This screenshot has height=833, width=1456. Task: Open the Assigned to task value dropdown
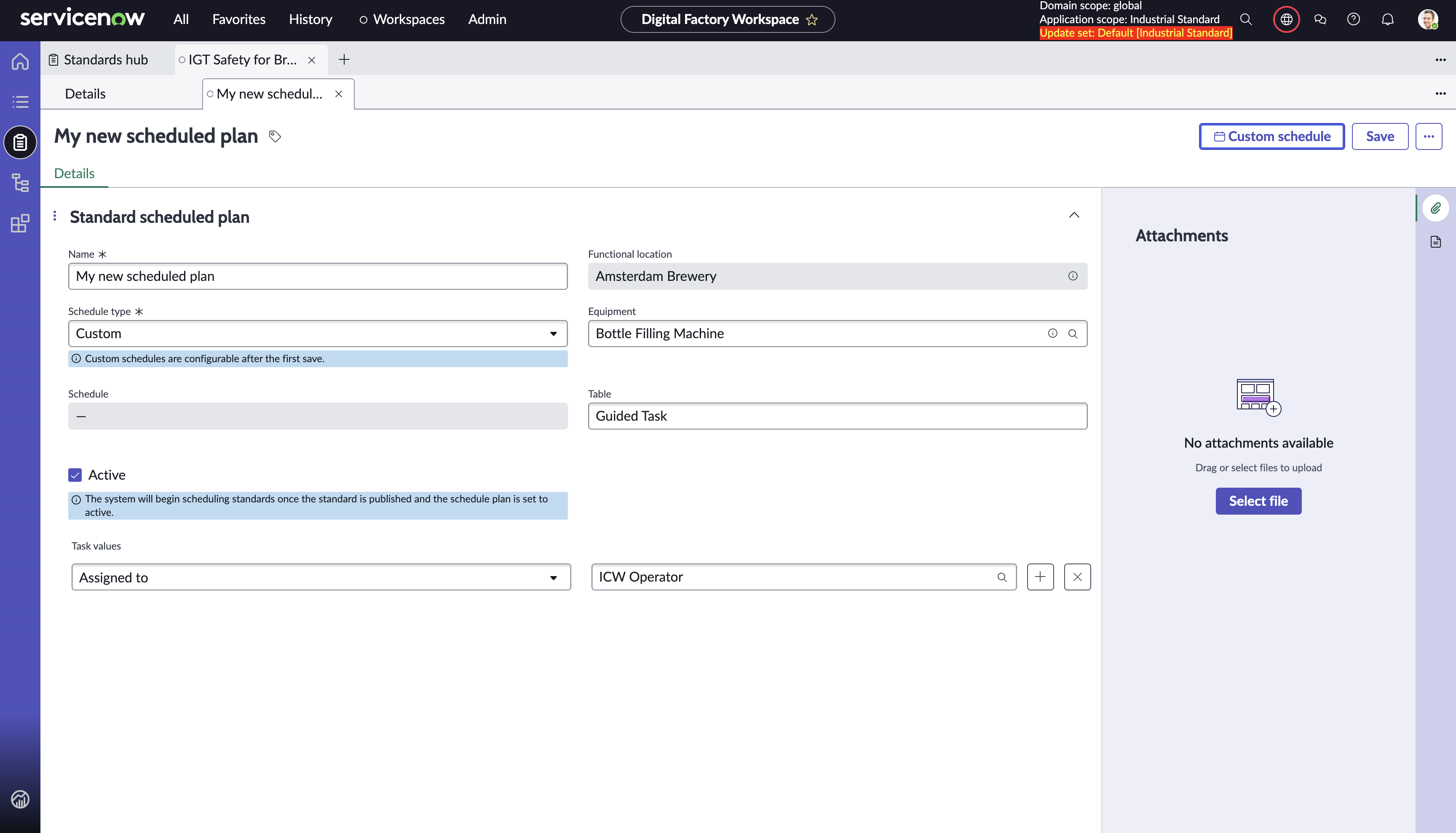coord(321,577)
